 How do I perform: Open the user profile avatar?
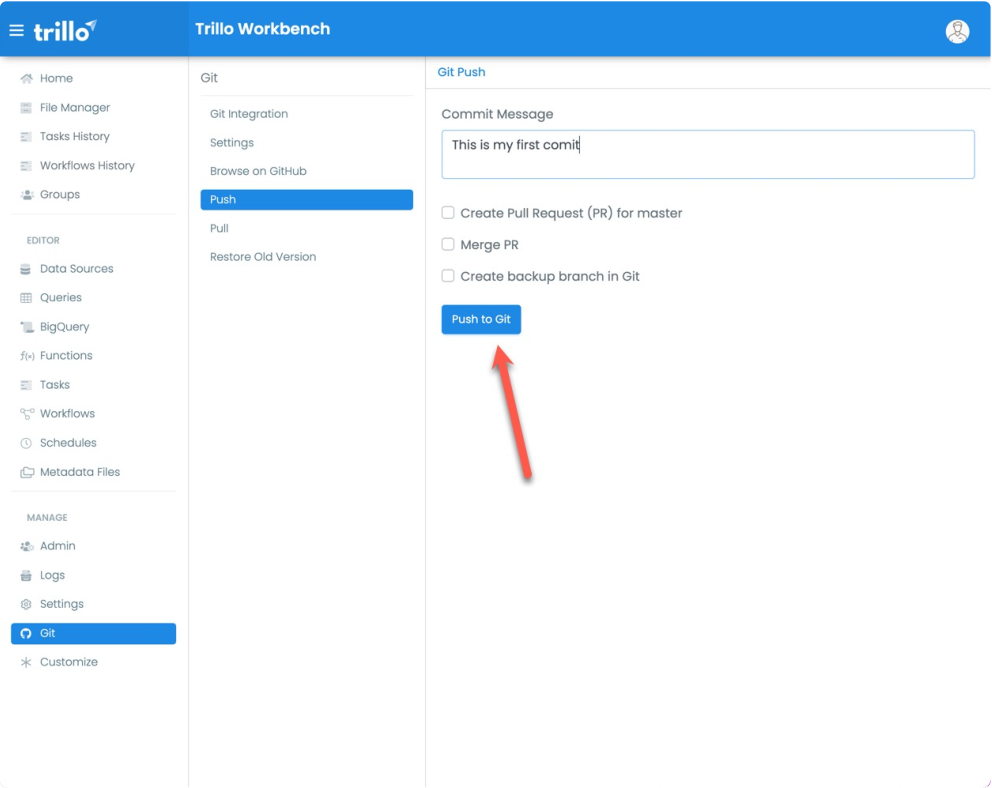tap(957, 31)
